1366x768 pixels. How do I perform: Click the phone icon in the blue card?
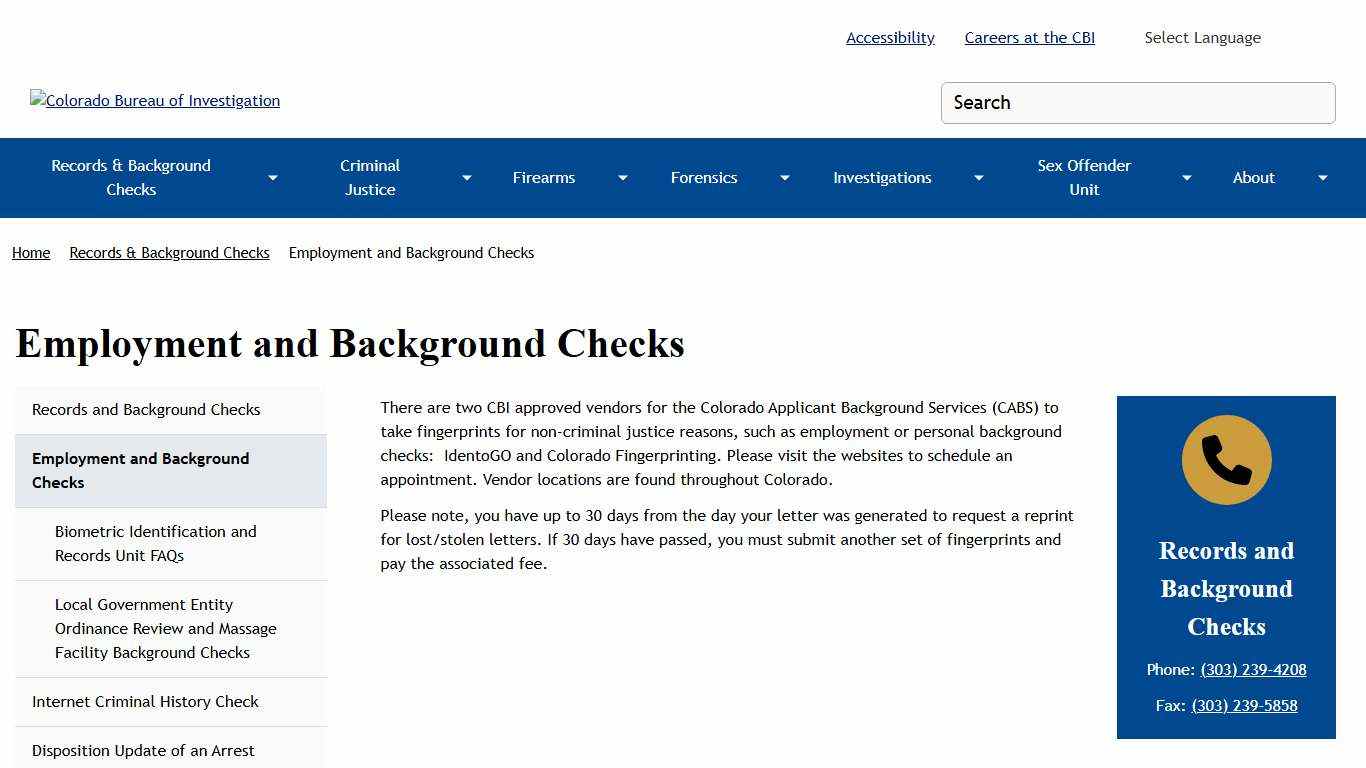click(1226, 459)
